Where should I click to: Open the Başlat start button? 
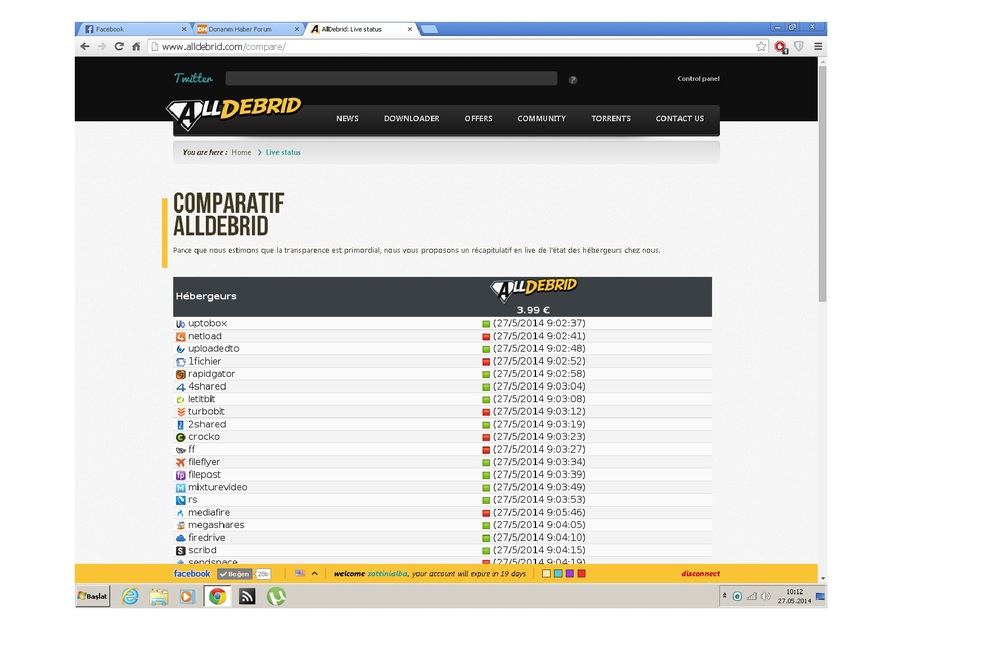(93, 597)
